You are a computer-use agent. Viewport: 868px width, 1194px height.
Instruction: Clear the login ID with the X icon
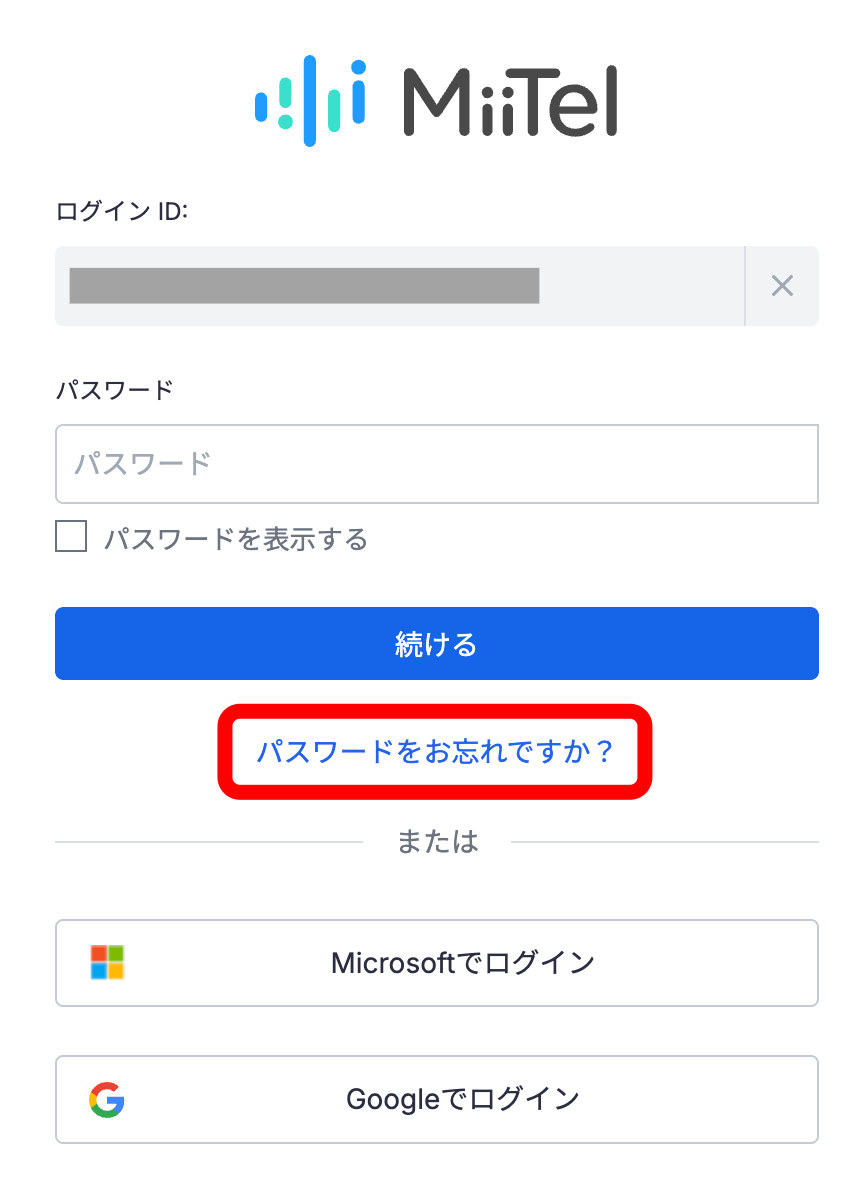click(x=782, y=286)
